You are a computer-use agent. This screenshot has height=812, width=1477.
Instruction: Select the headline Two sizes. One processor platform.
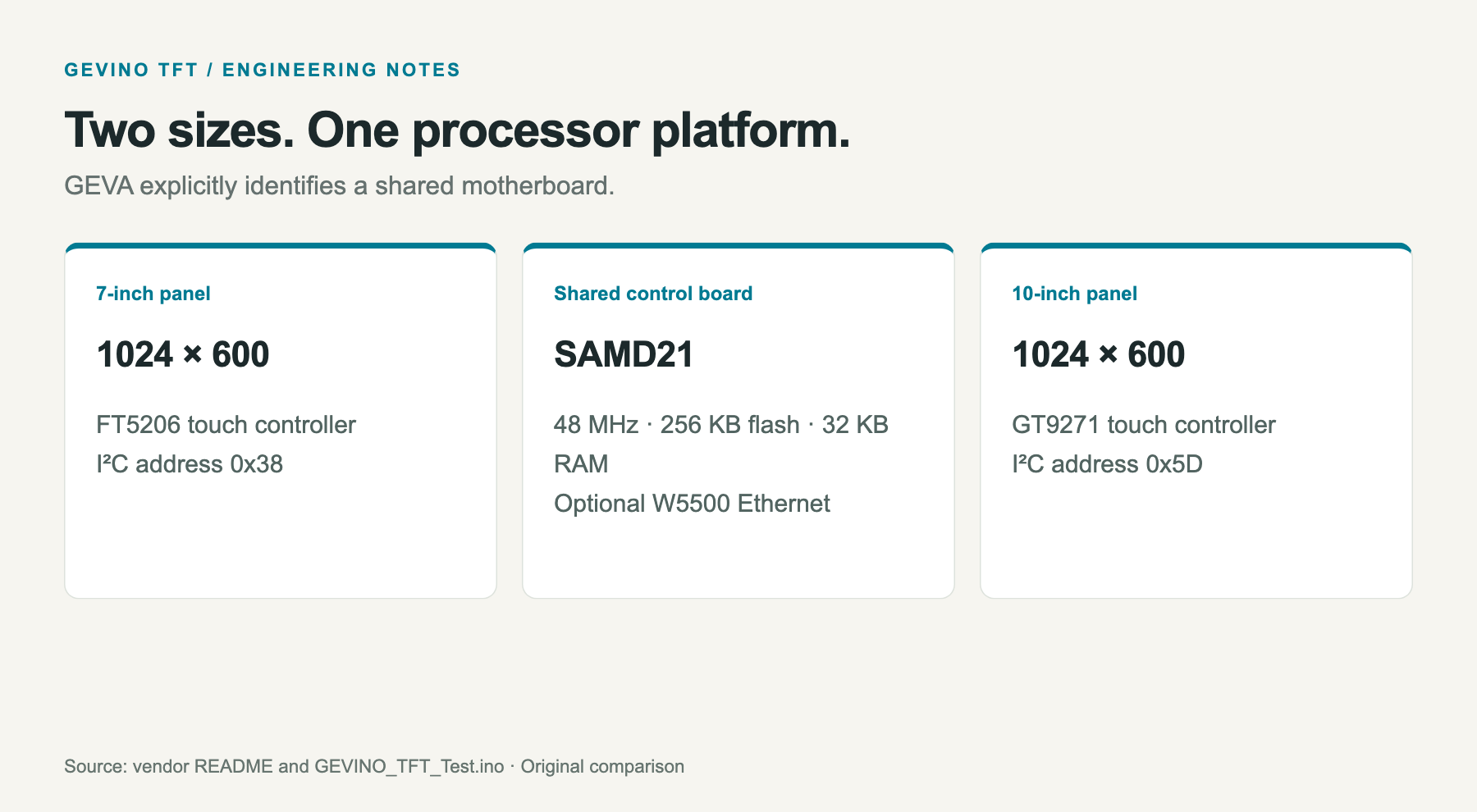(457, 130)
